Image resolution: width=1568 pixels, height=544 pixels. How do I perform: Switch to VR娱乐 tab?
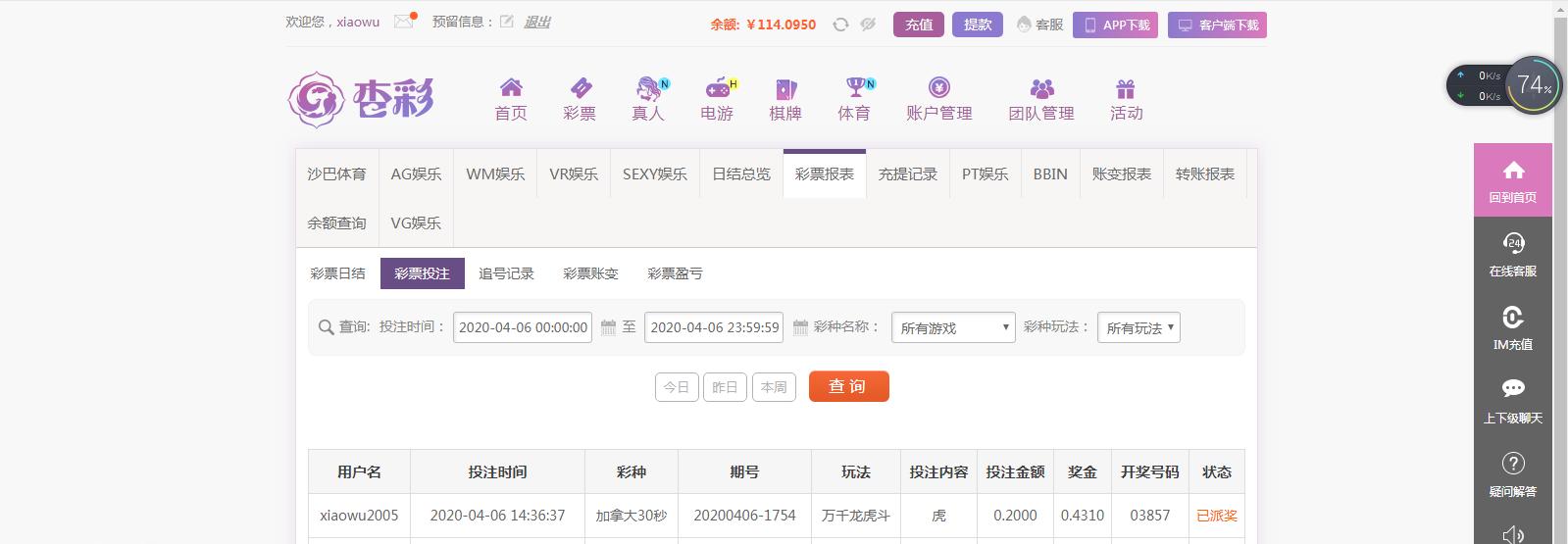(x=574, y=174)
